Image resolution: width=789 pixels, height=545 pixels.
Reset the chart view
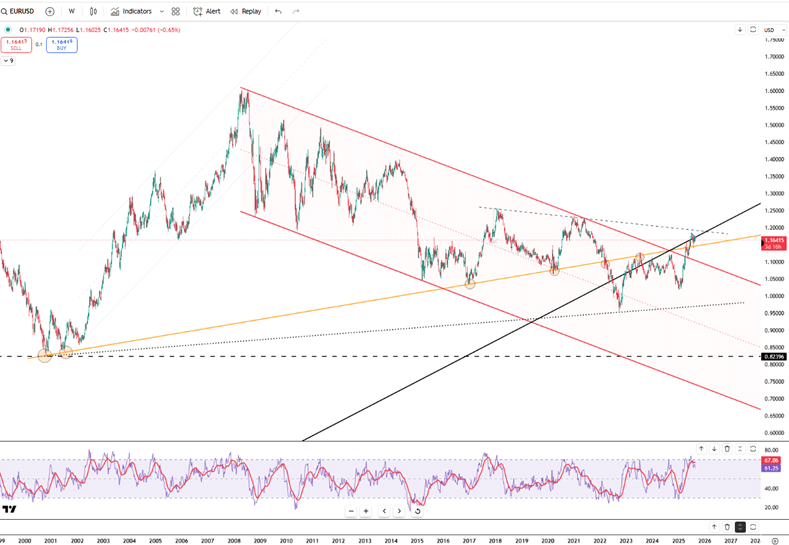417,511
